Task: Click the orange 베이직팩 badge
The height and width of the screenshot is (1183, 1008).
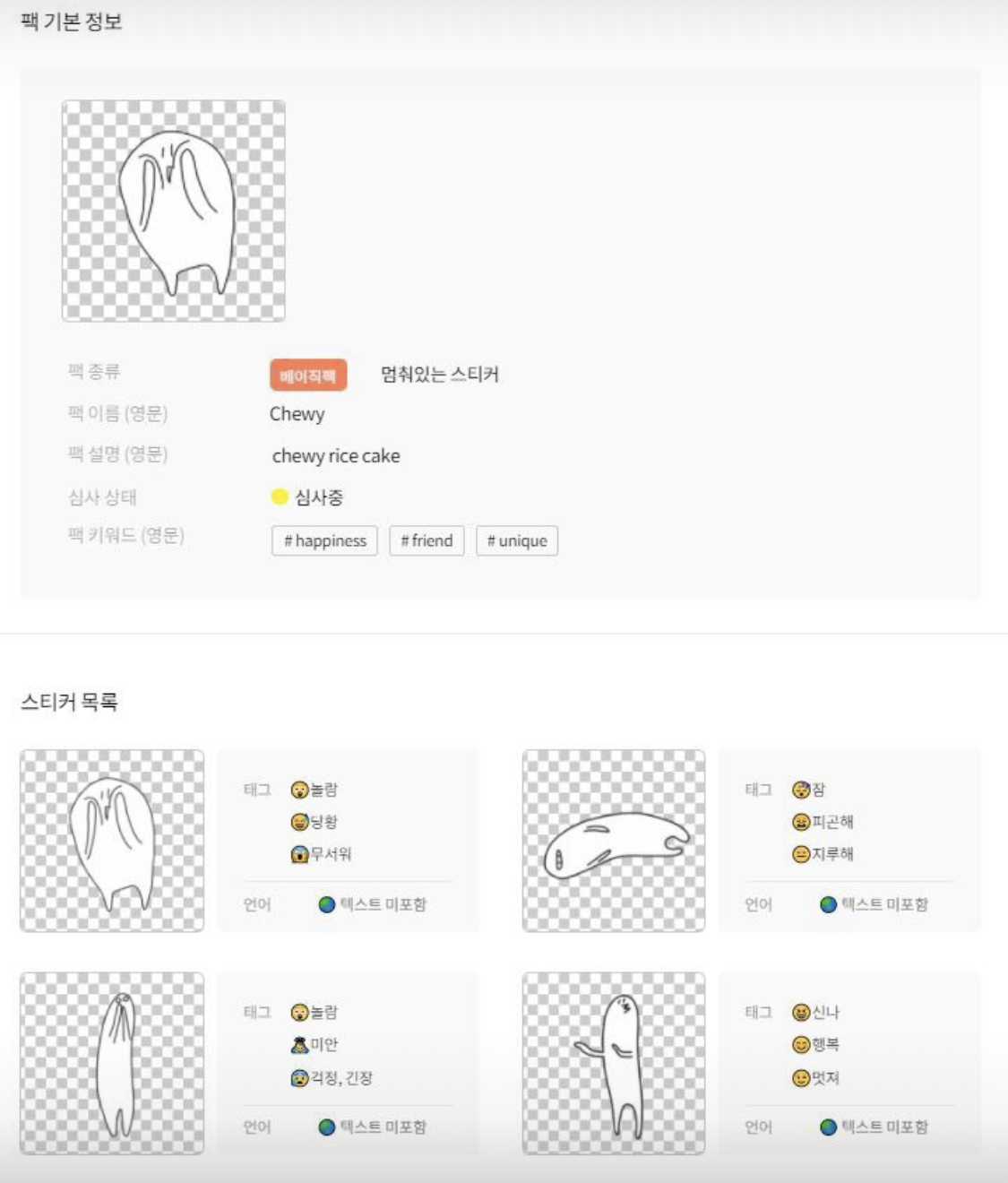Action: (x=308, y=376)
